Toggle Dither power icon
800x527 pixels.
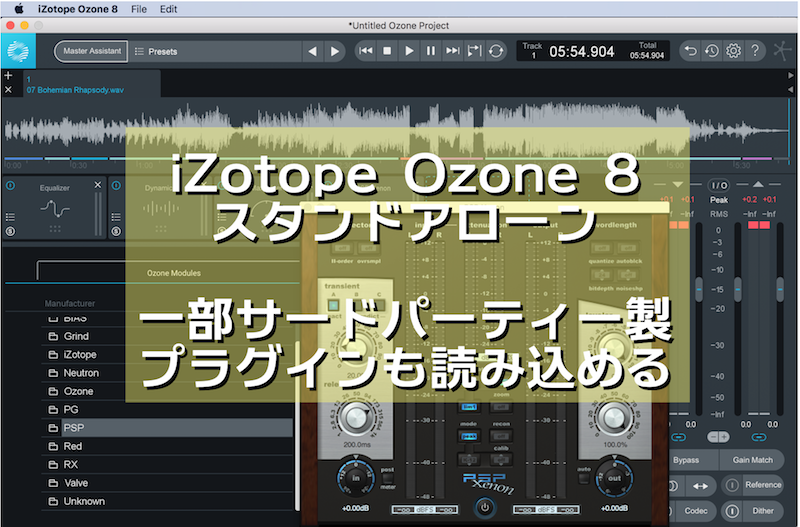[x=732, y=511]
